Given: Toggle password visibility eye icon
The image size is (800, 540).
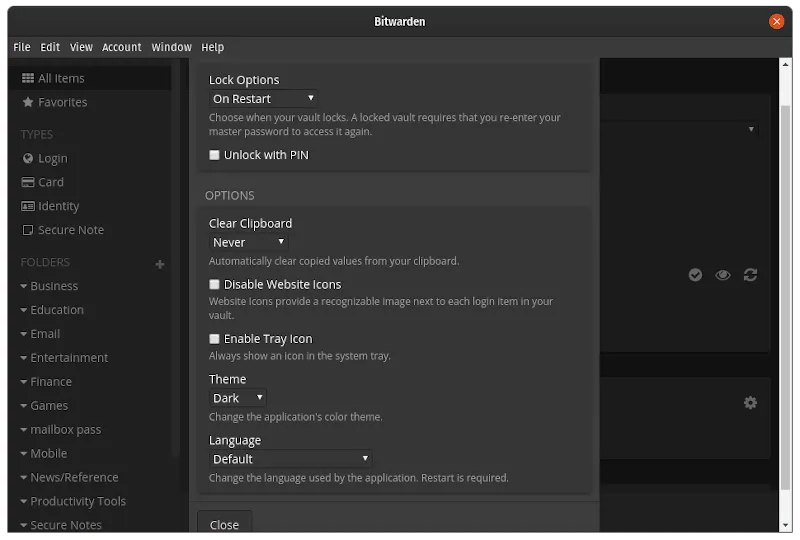Looking at the screenshot, I should coord(722,275).
